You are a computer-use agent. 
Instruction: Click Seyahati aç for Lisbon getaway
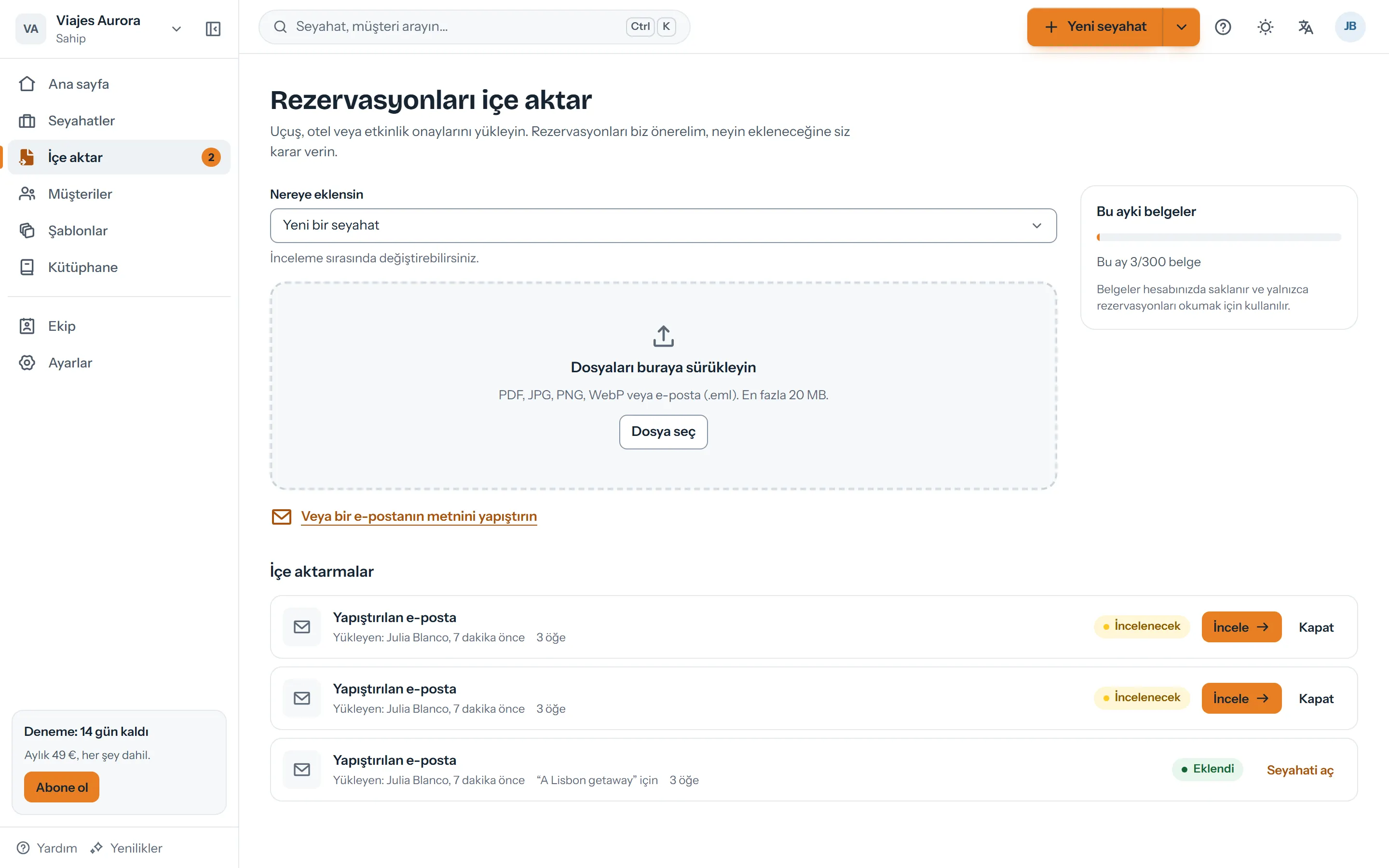pos(1299,770)
